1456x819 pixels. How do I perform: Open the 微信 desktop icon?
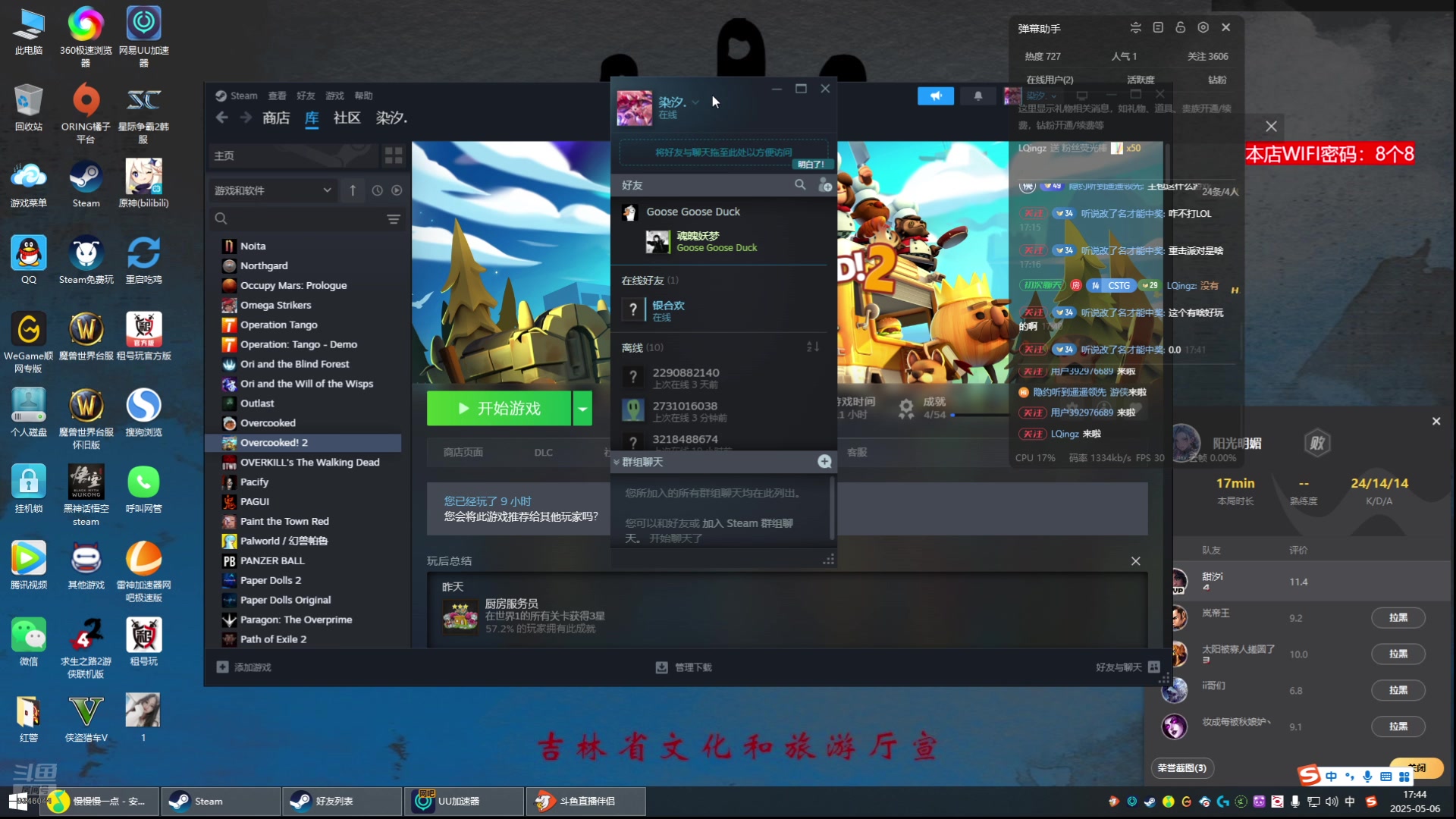point(29,642)
